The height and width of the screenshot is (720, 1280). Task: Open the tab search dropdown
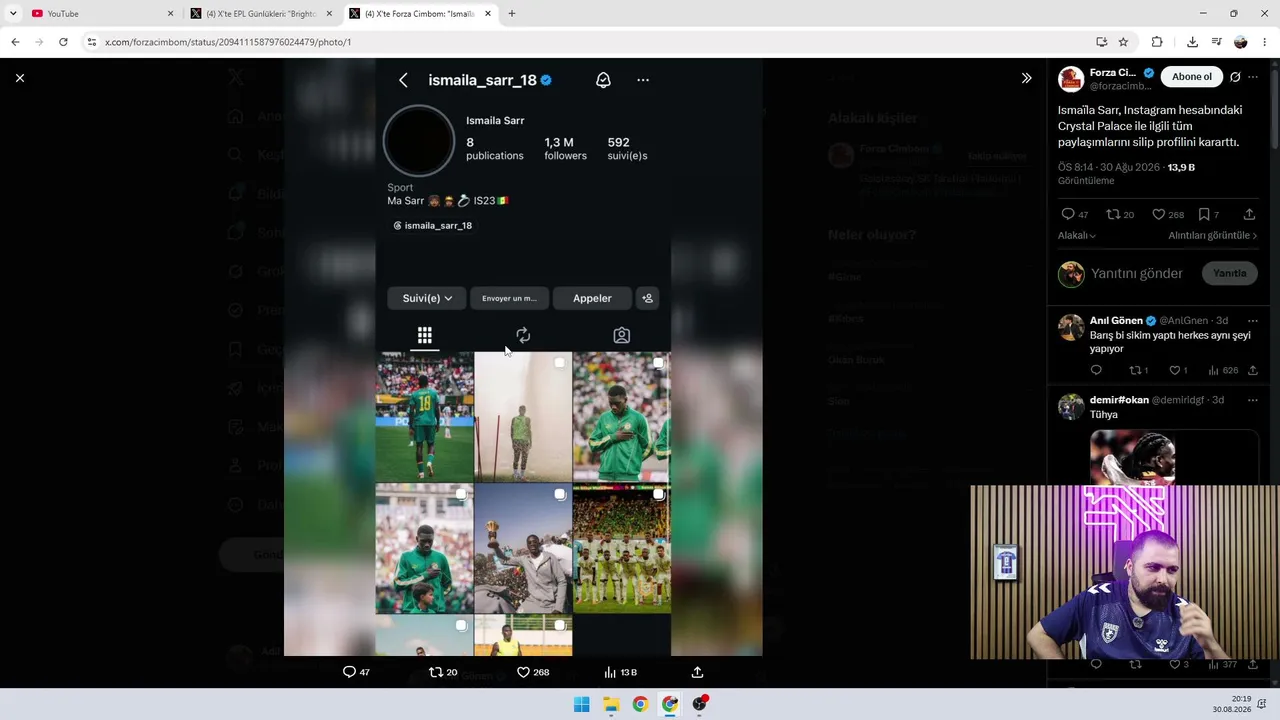(12, 13)
